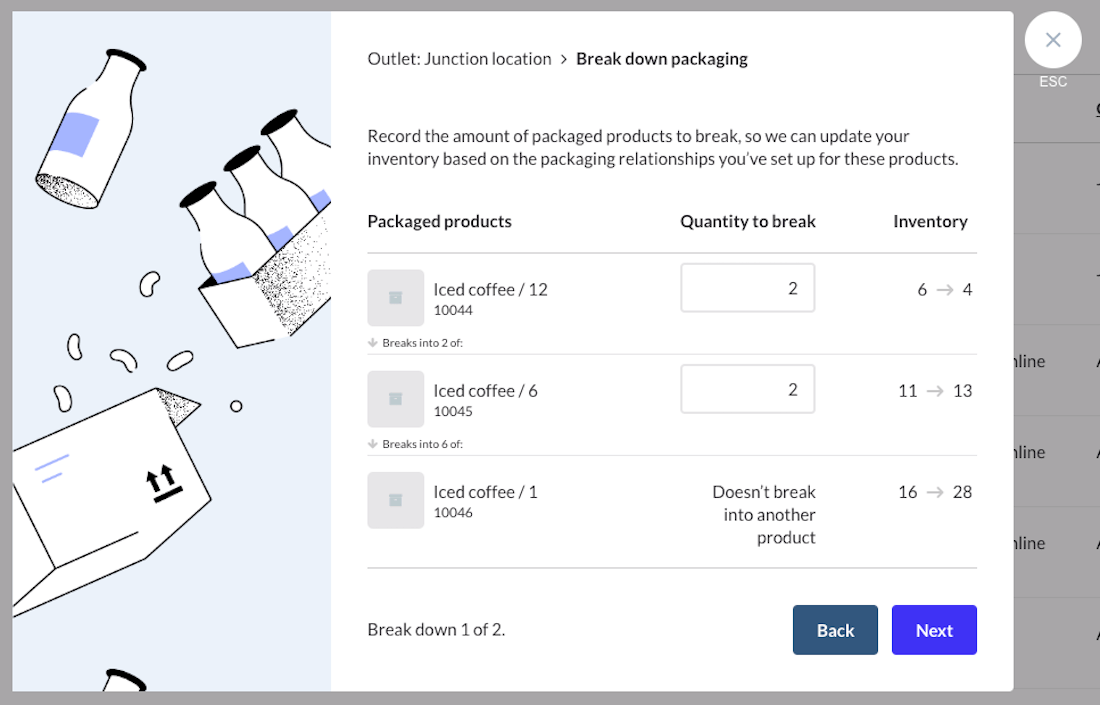Close the dialog with the X button
Image resolution: width=1100 pixels, height=705 pixels.
[1053, 40]
